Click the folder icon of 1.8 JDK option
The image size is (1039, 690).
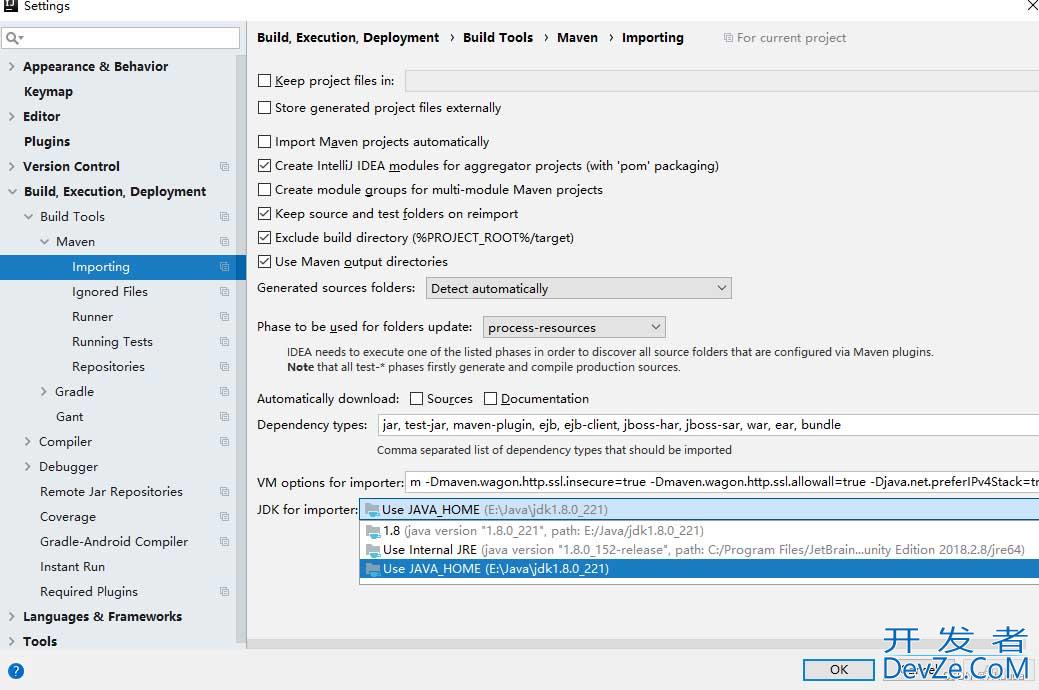[x=372, y=531]
